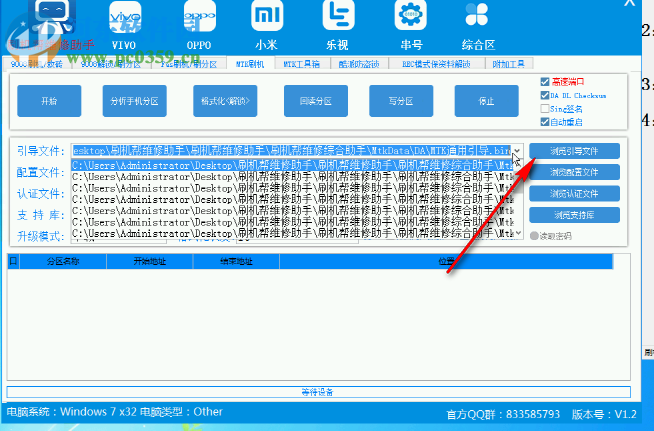Open the 附加工具 tab
The image size is (654, 431).
(508, 64)
